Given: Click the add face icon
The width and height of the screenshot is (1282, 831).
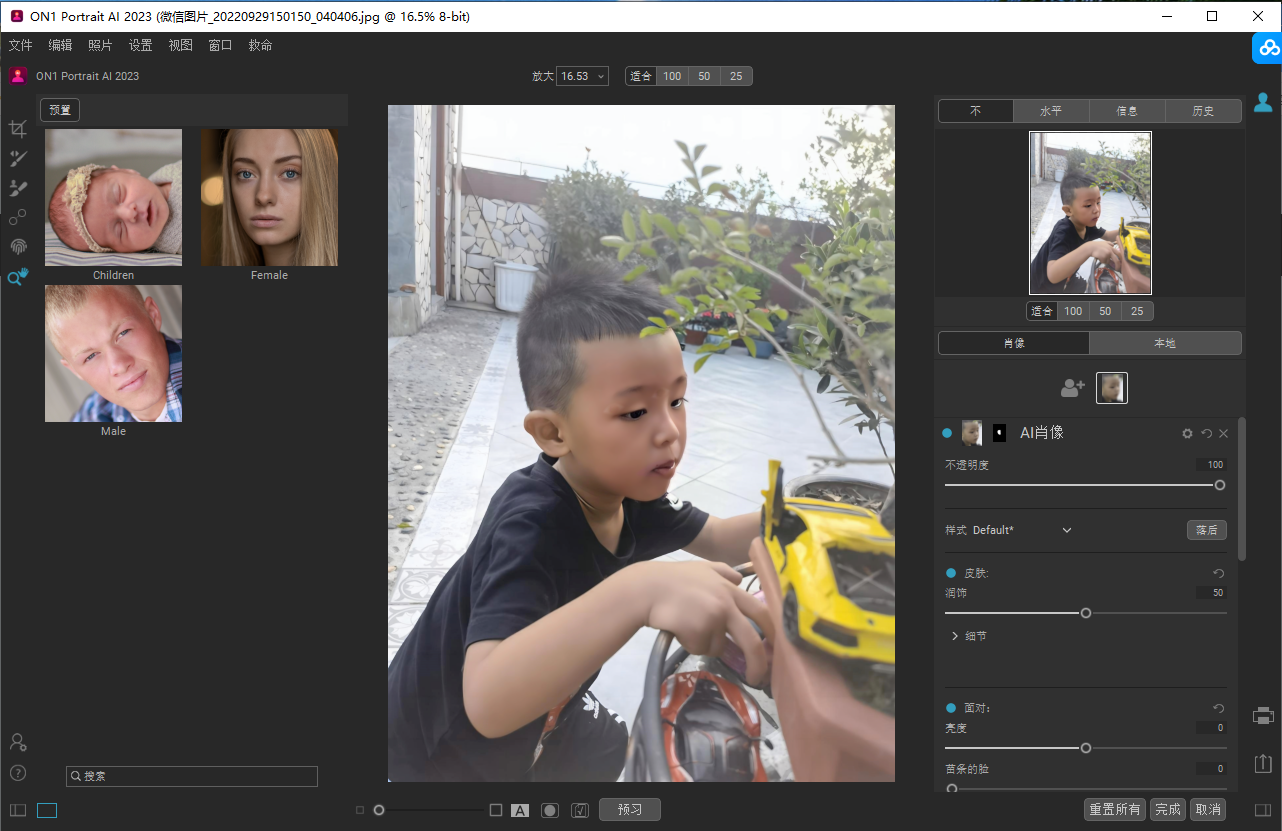Looking at the screenshot, I should [1073, 388].
